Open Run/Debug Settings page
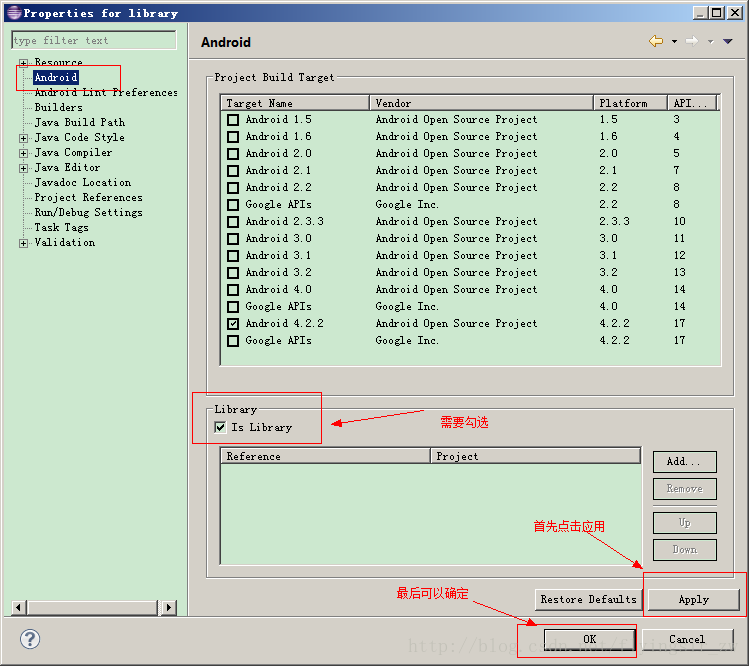749x666 pixels. (88, 213)
